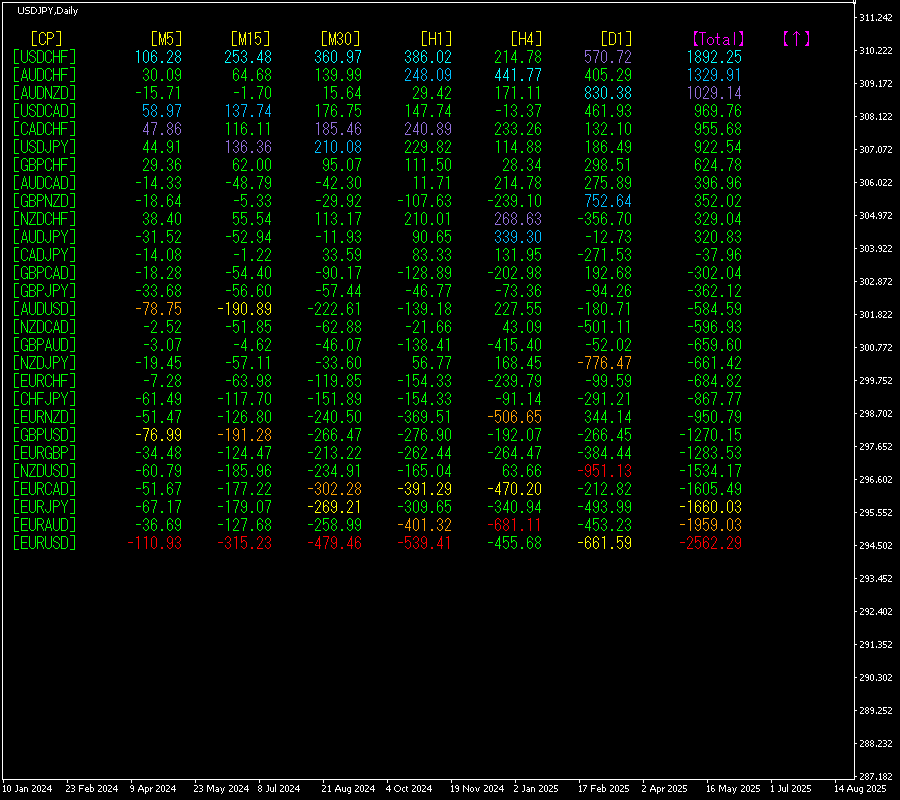Select the [CP] column header

(46, 39)
